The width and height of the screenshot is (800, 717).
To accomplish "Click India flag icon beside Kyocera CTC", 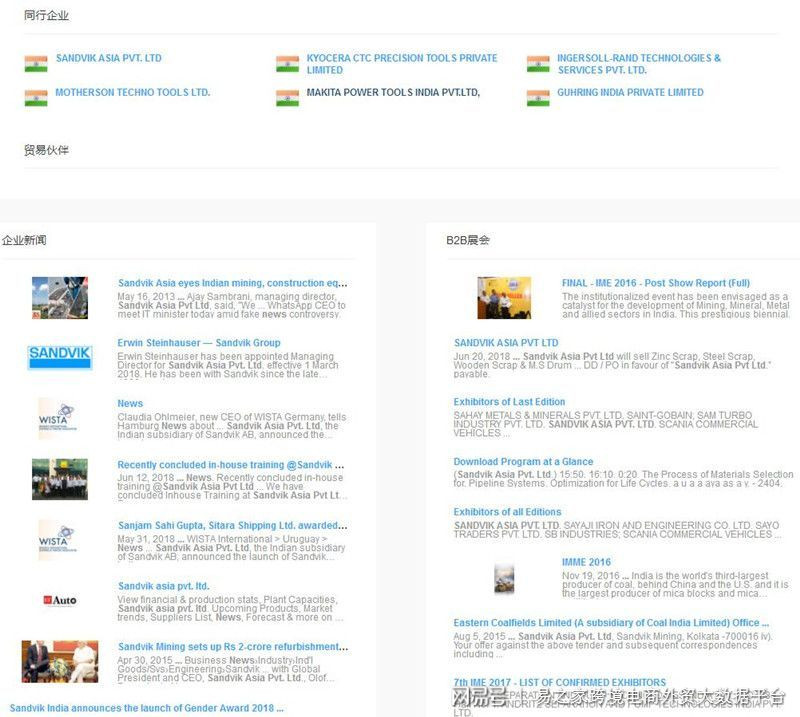I will click(x=287, y=63).
